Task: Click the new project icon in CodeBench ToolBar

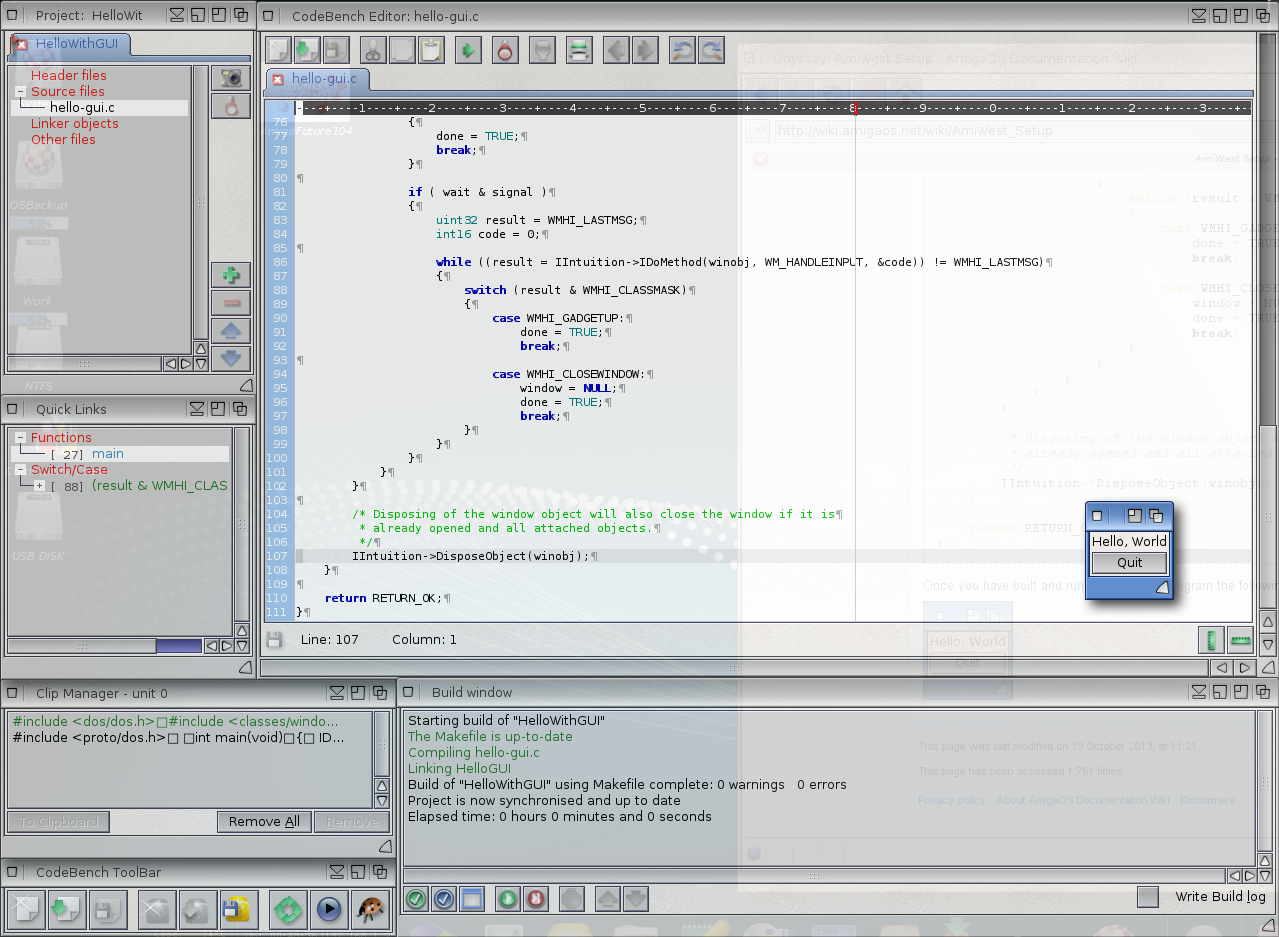Action: (x=26, y=910)
